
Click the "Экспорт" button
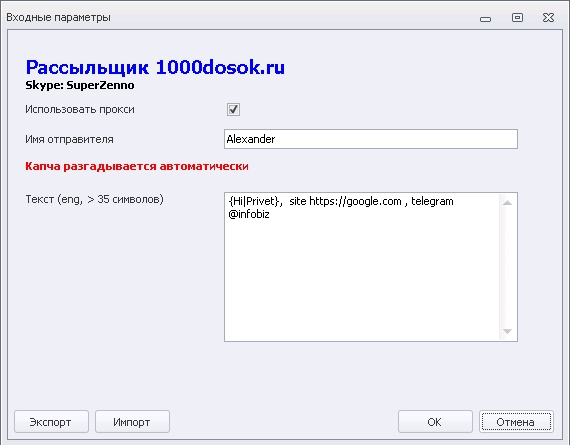coord(51,422)
